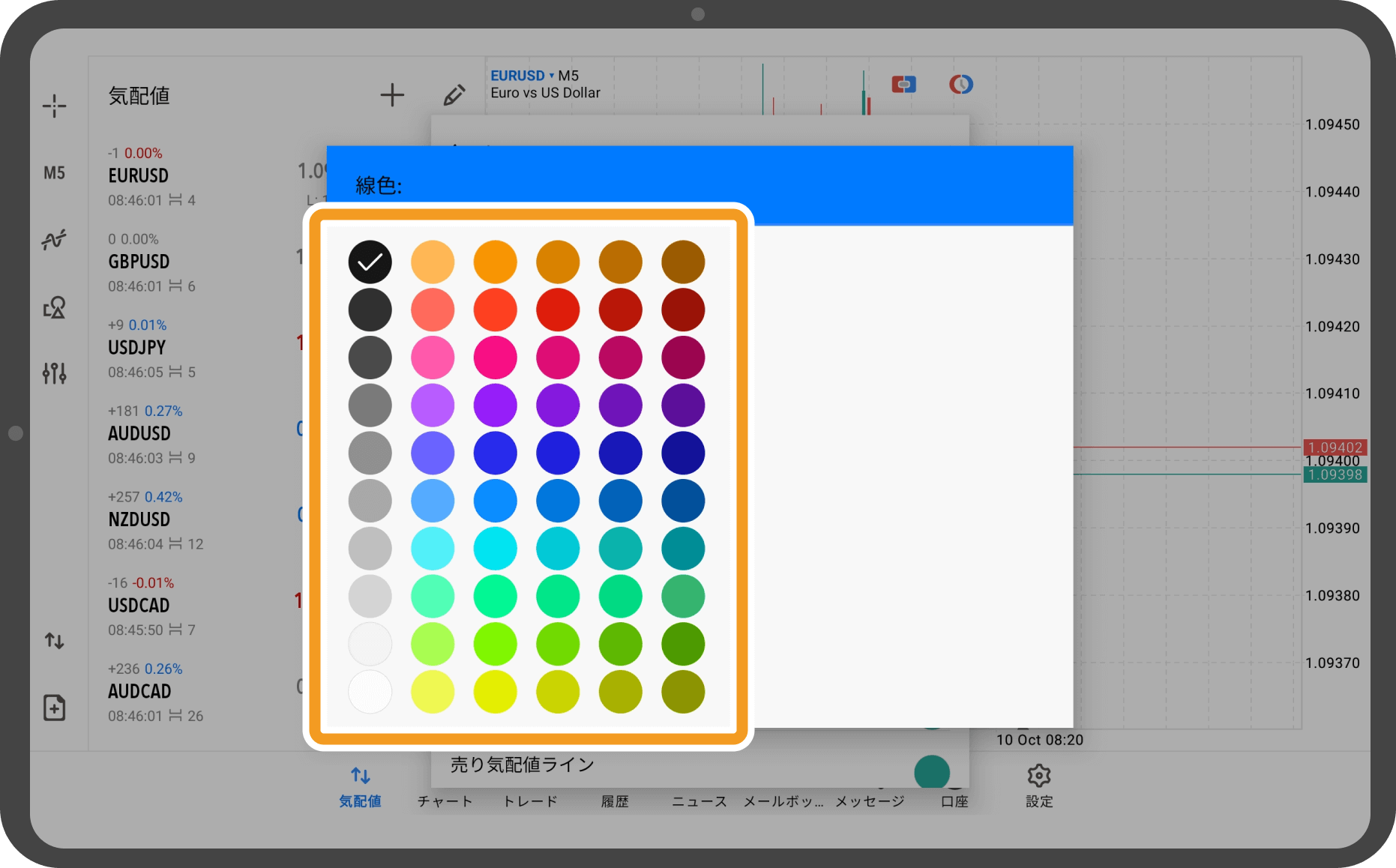Pick the medium gray swatch in fourth row
The width and height of the screenshot is (1396, 868).
coord(370,406)
